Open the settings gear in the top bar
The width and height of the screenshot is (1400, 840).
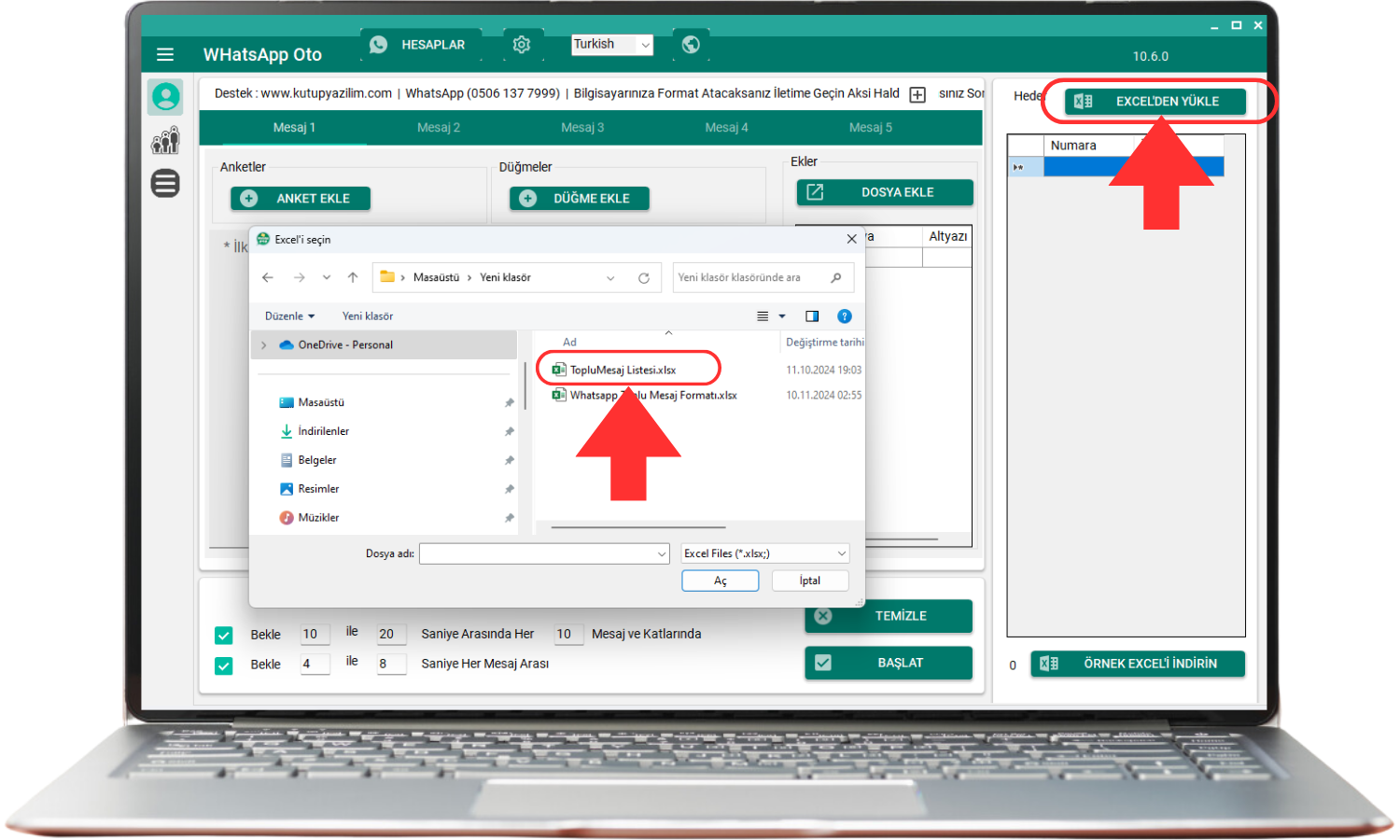[522, 44]
